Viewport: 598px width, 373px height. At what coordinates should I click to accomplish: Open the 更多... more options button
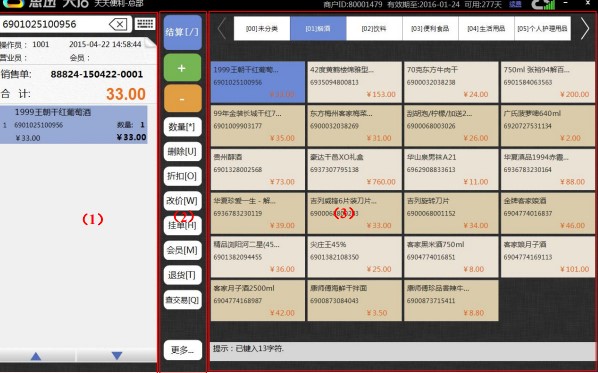(182, 350)
